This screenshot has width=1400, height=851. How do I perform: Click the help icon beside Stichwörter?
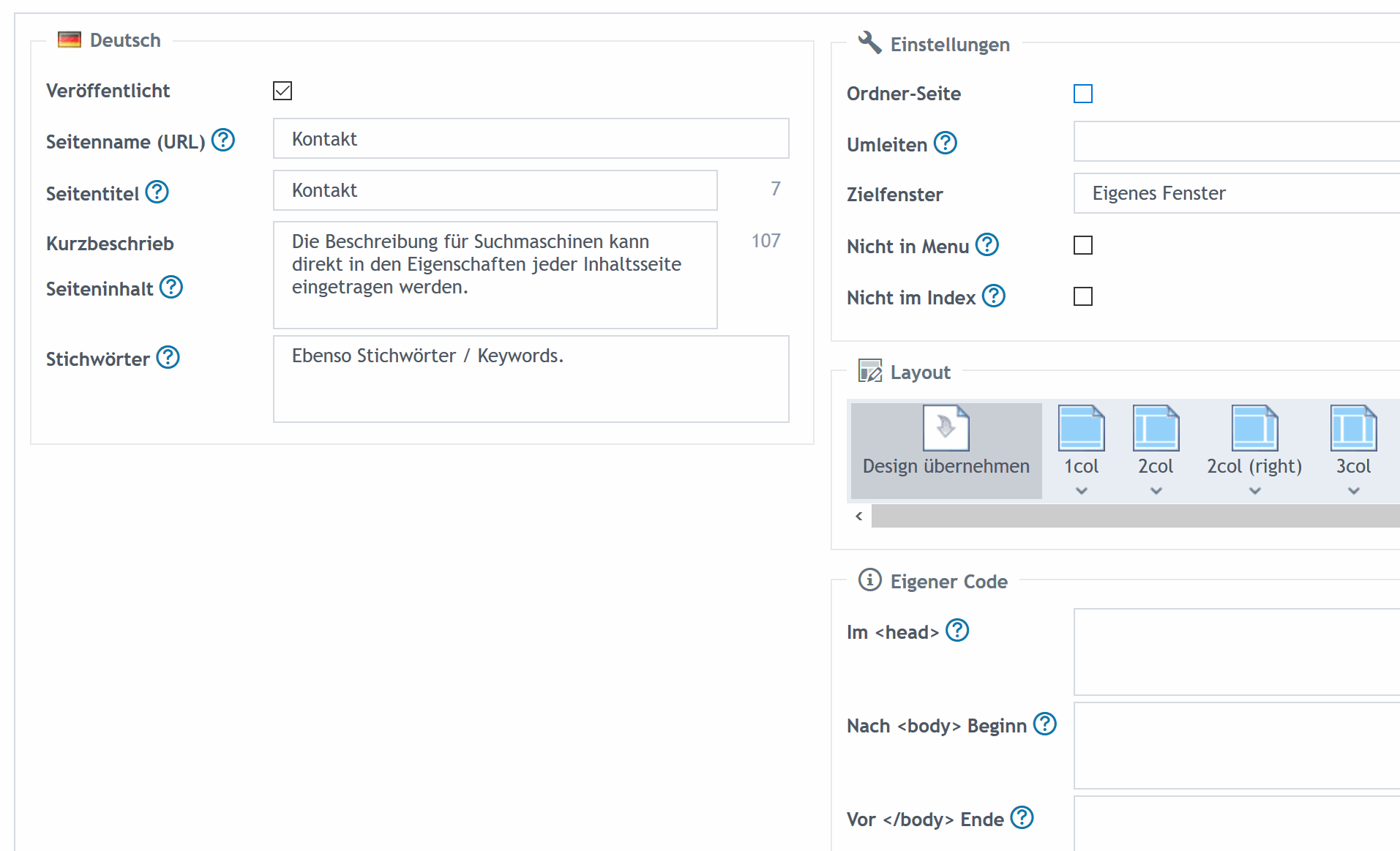[x=168, y=357]
